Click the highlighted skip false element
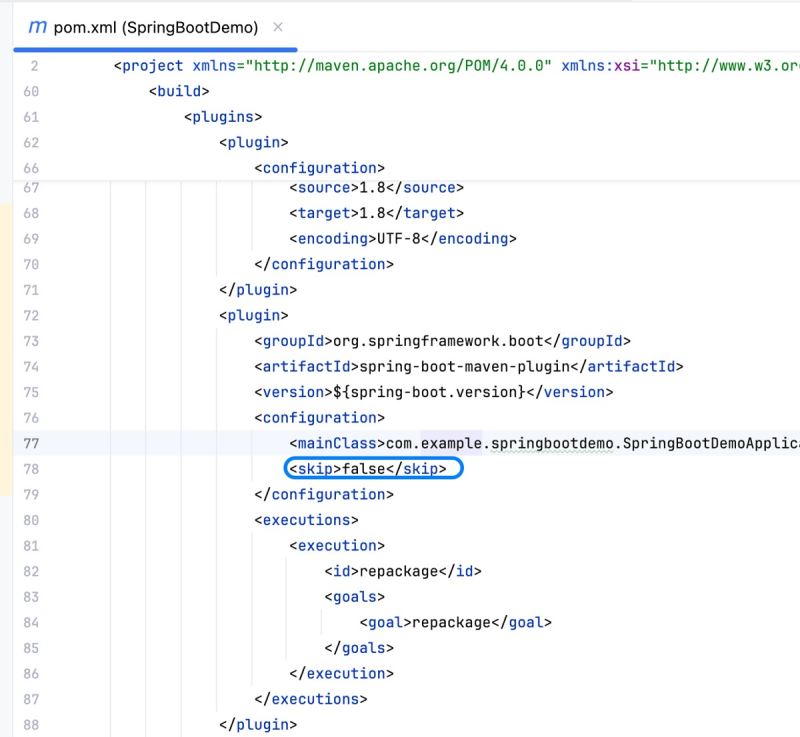Viewport: 800px width, 737px height. (x=373, y=469)
